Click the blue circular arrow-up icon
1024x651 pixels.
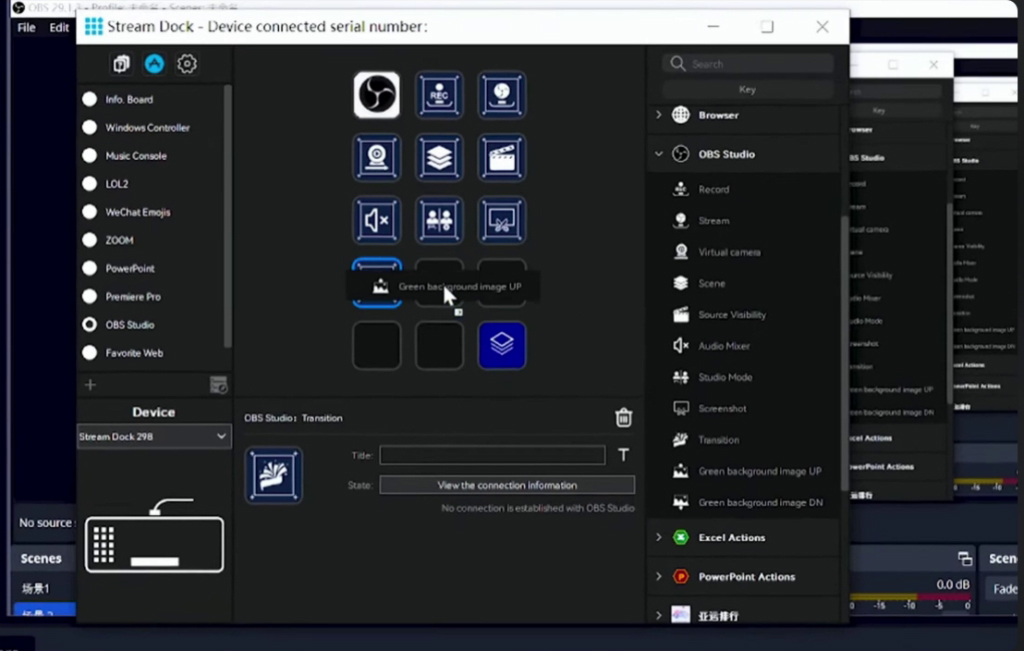[x=154, y=63]
